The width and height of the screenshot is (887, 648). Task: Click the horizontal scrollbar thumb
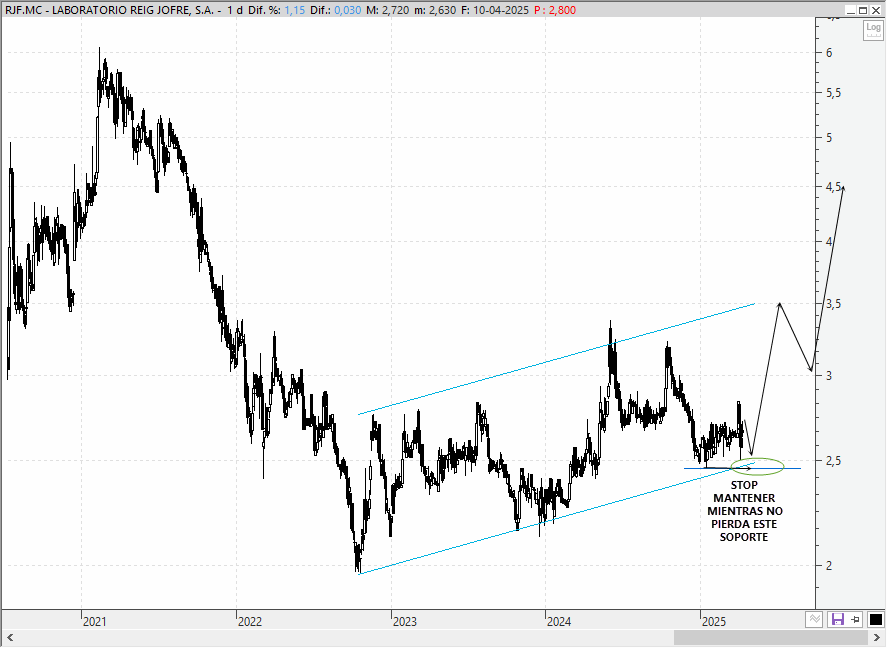770,638
